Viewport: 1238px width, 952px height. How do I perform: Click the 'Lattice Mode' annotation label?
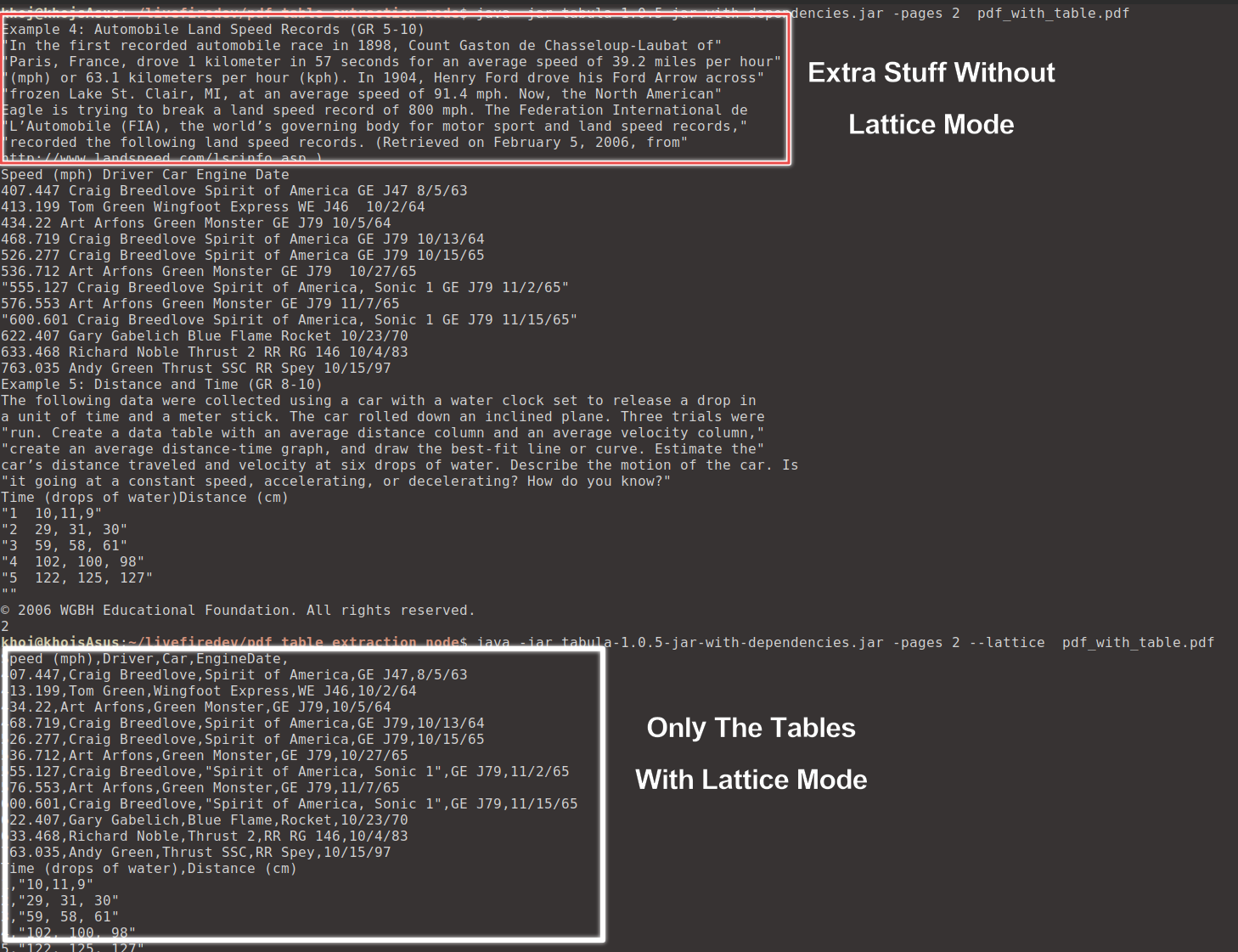[931, 124]
